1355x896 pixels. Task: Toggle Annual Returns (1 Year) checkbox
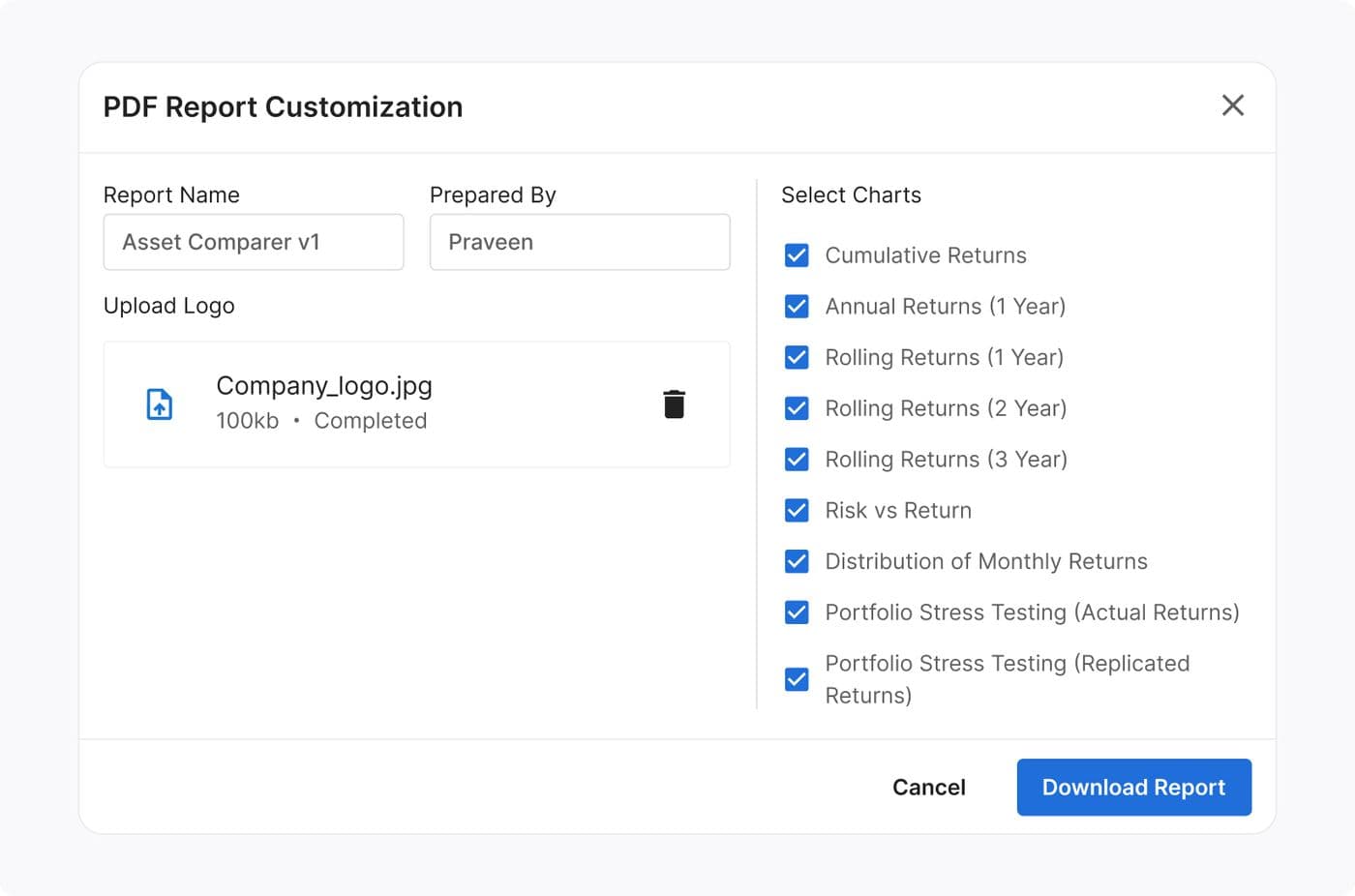pos(797,307)
